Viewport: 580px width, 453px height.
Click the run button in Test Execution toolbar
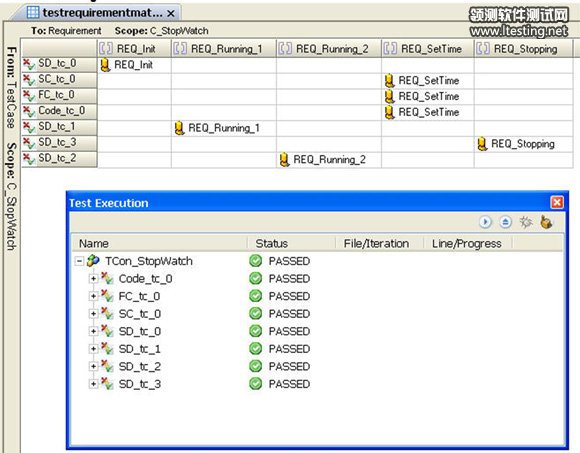pos(485,222)
